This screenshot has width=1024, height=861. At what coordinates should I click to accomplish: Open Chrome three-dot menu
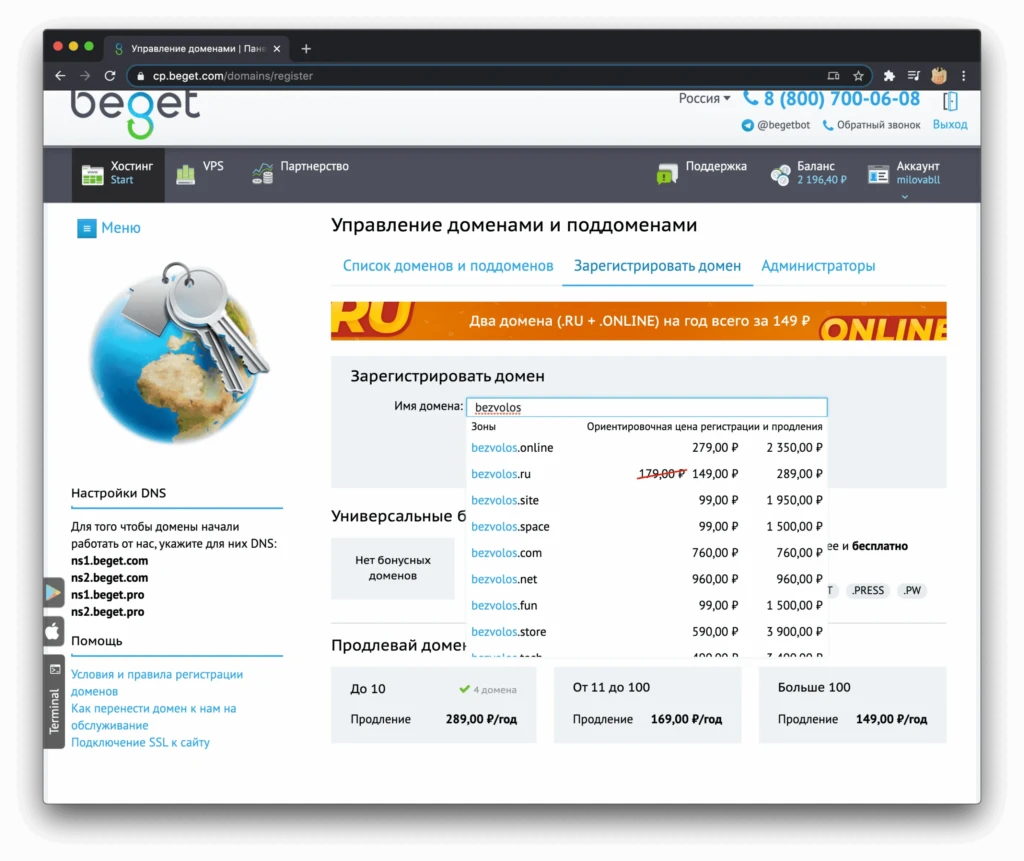coord(963,76)
